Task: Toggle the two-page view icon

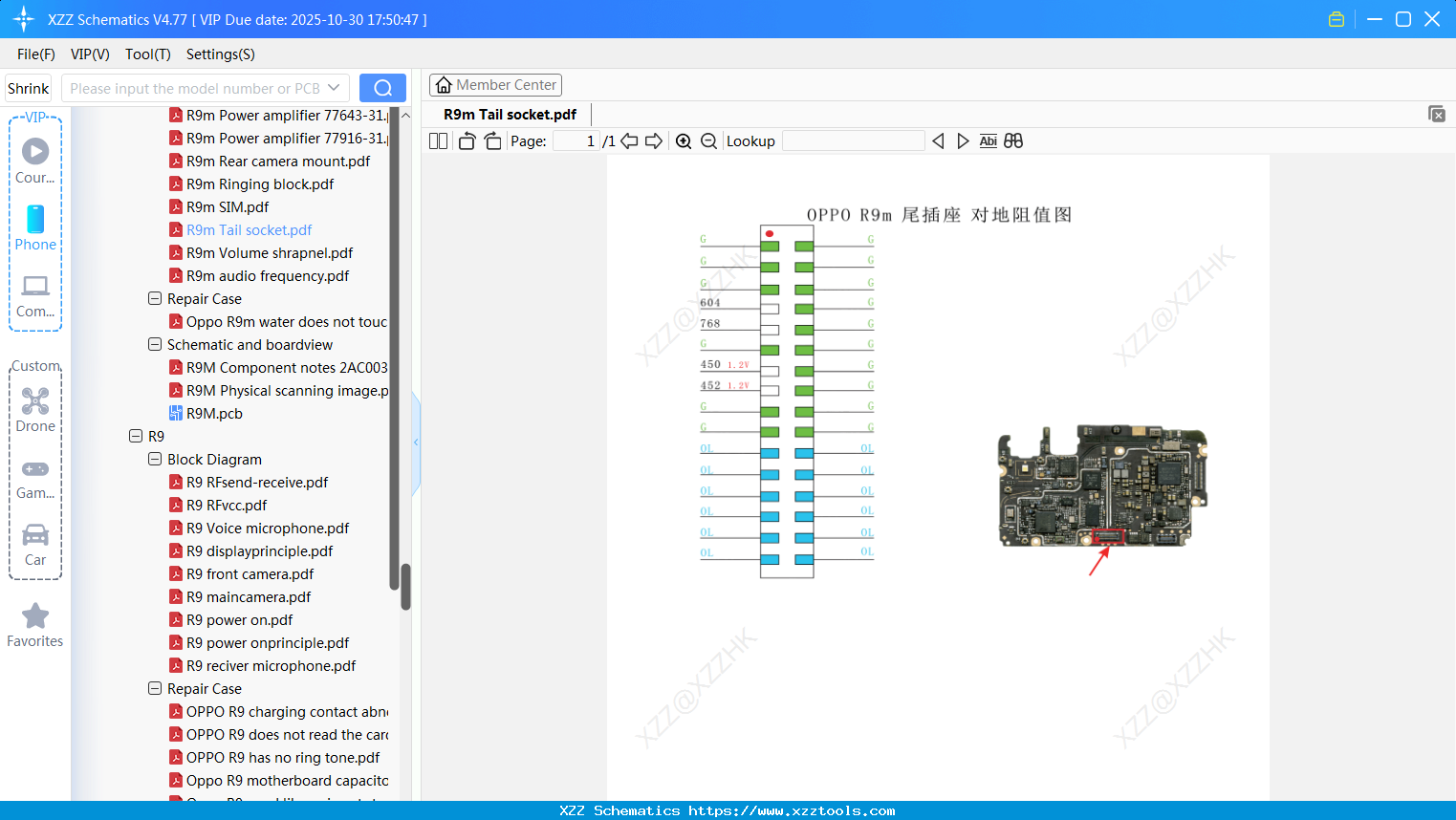Action: click(438, 141)
